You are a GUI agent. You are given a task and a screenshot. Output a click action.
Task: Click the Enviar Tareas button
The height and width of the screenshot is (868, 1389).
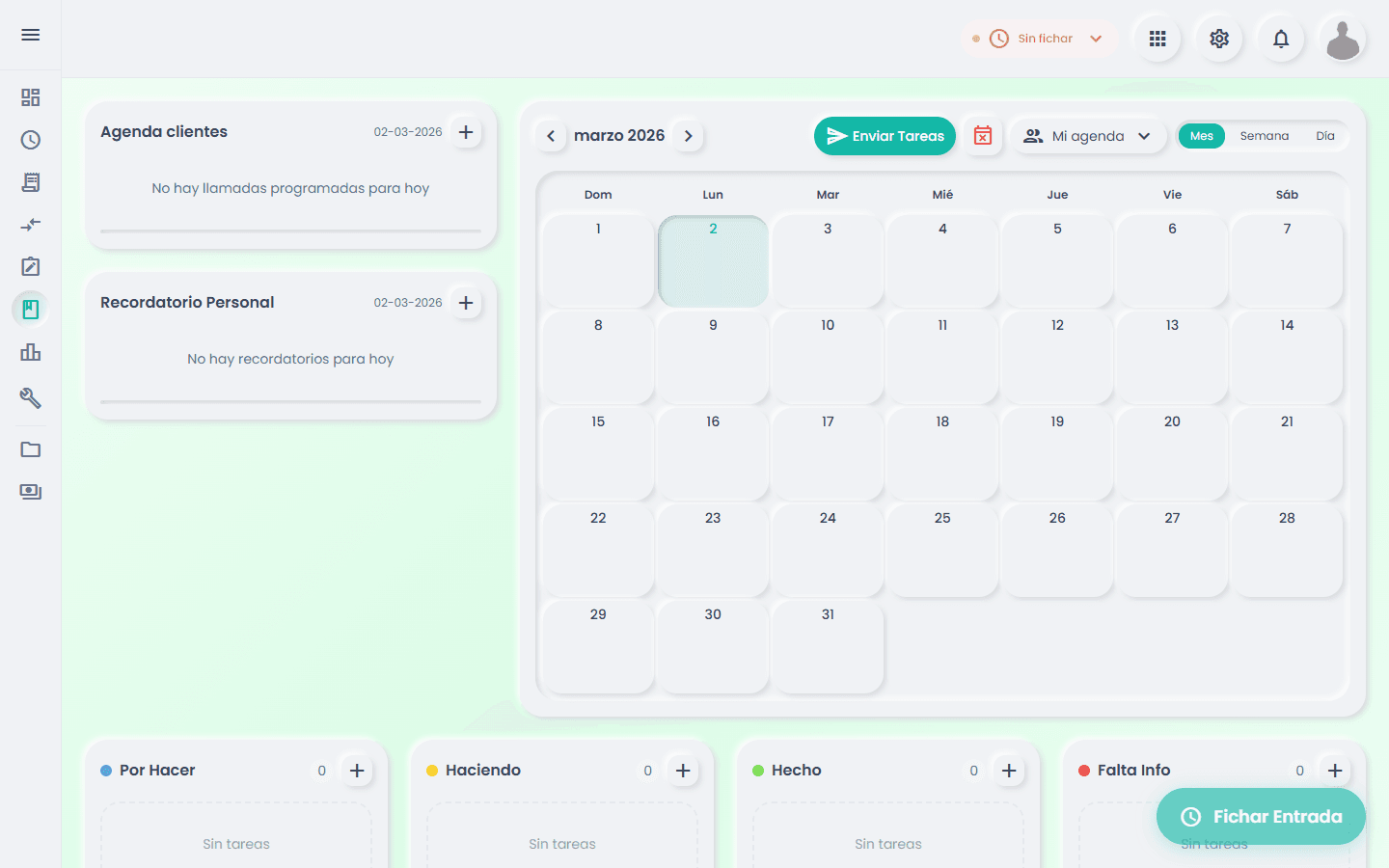tap(885, 136)
